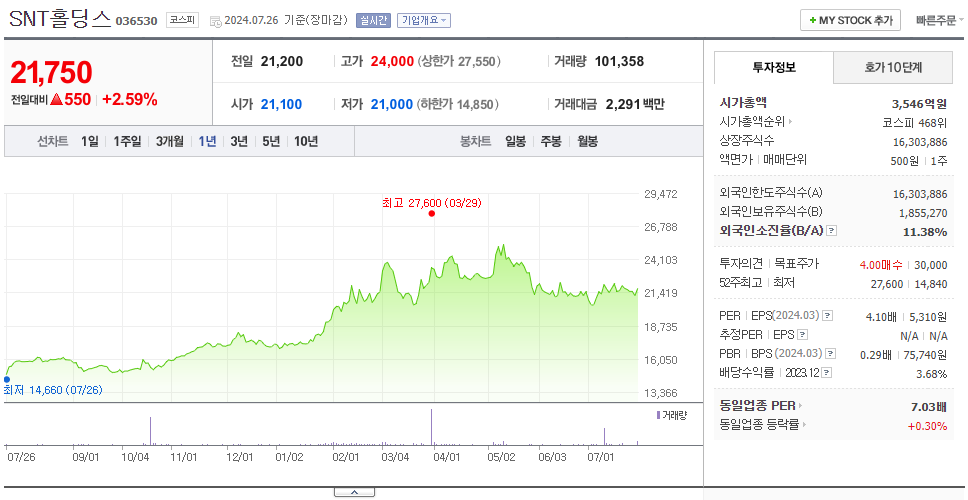Select the 1년 line chart period
The image size is (968, 500).
[207, 141]
